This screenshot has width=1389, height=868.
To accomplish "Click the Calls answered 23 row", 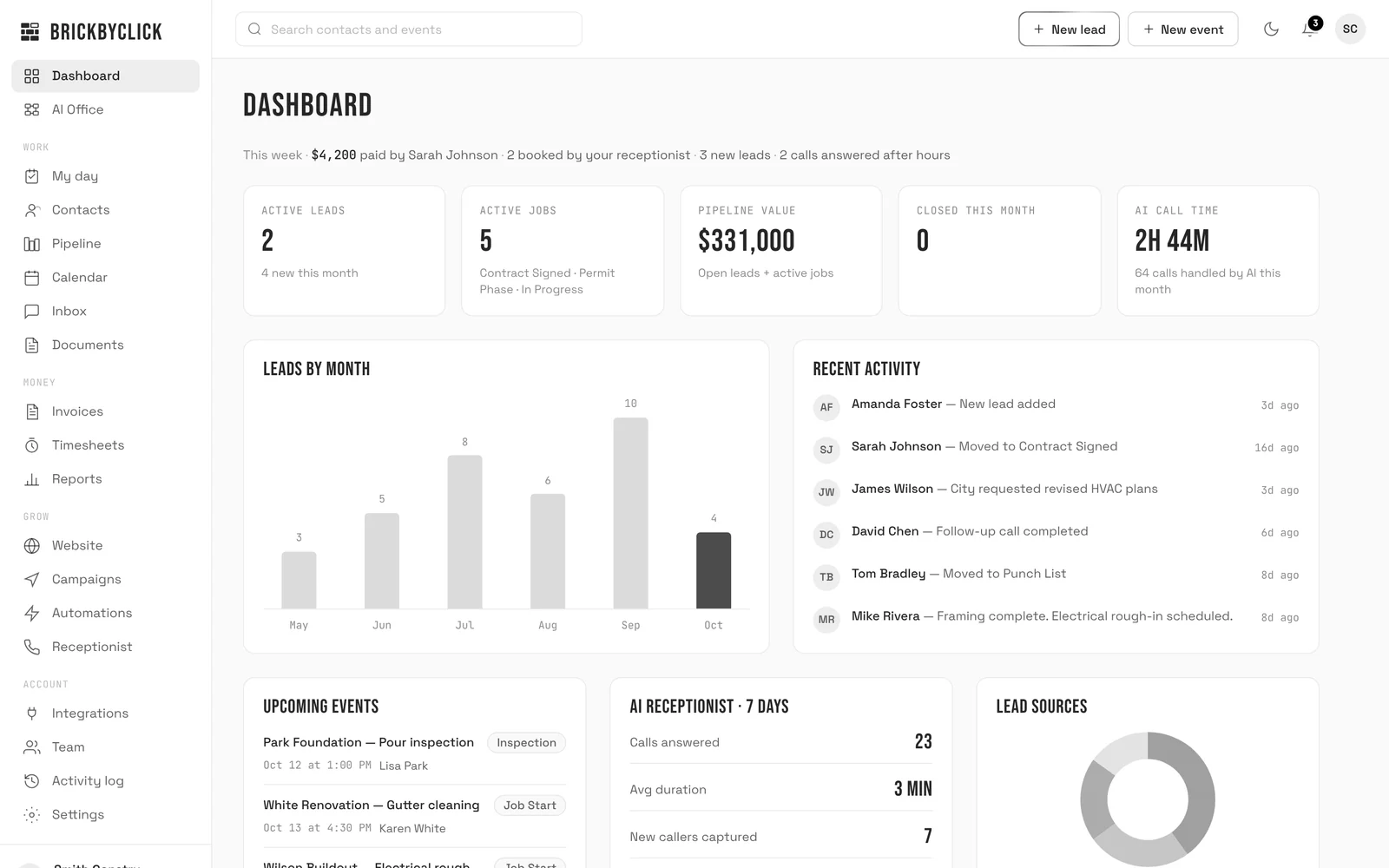I will 780,742.
